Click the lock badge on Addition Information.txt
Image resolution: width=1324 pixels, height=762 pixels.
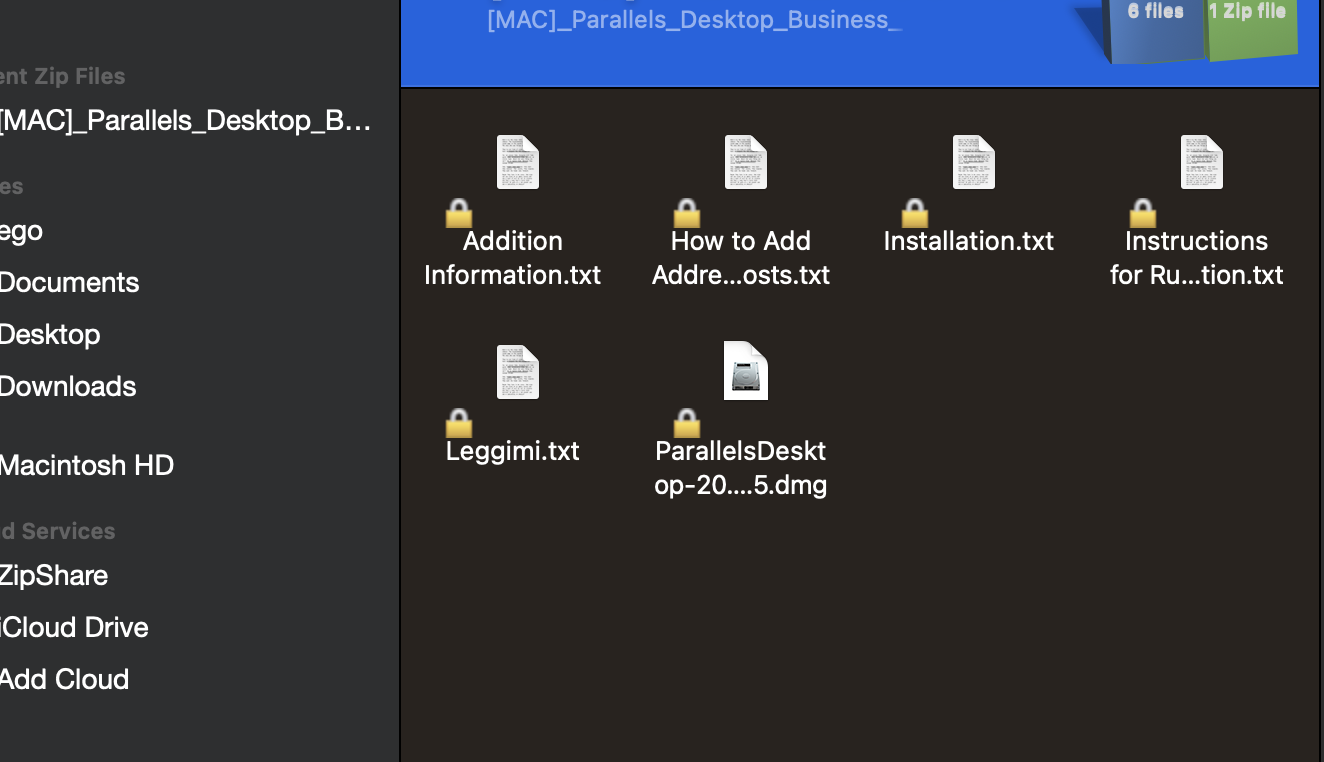tap(459, 213)
